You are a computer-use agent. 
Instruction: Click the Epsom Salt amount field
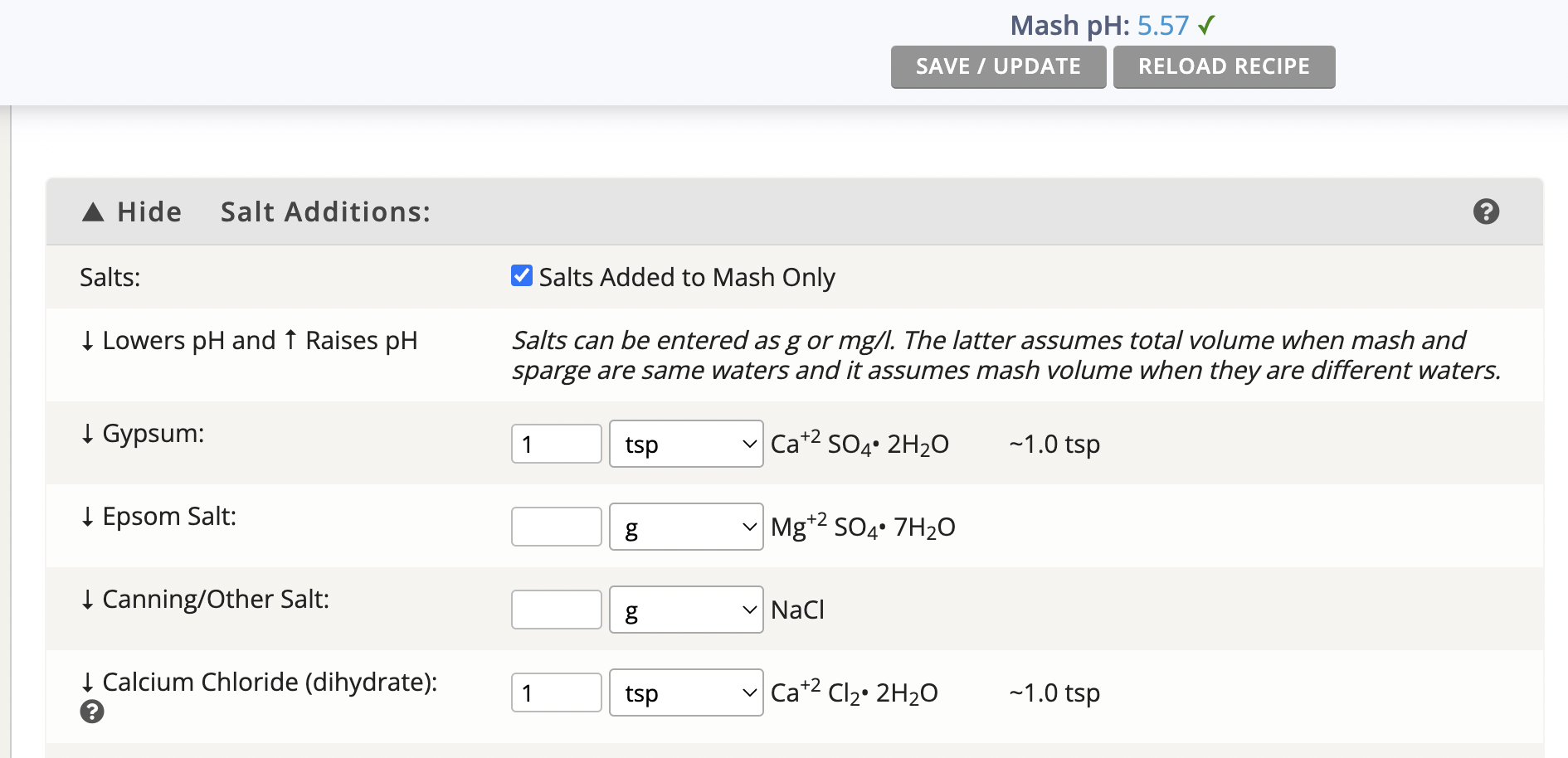(556, 527)
